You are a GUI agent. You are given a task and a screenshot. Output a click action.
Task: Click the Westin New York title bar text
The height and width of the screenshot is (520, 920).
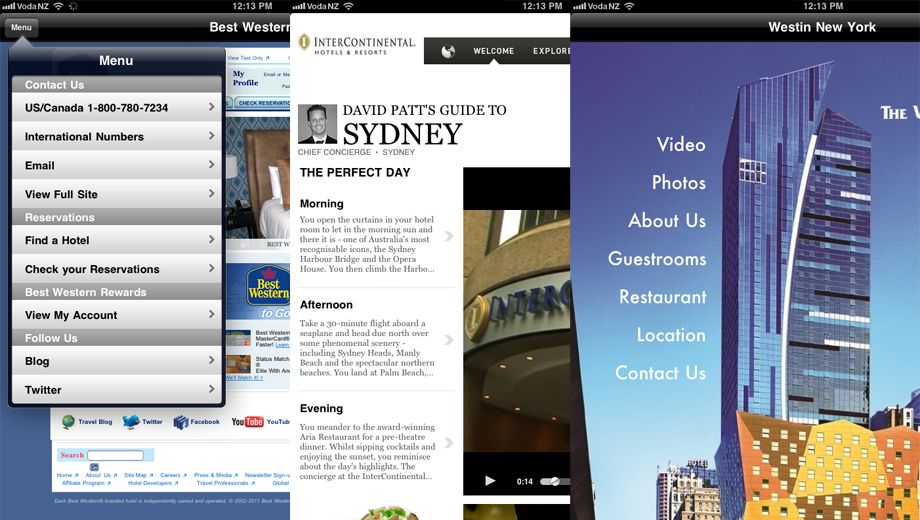coord(821,27)
